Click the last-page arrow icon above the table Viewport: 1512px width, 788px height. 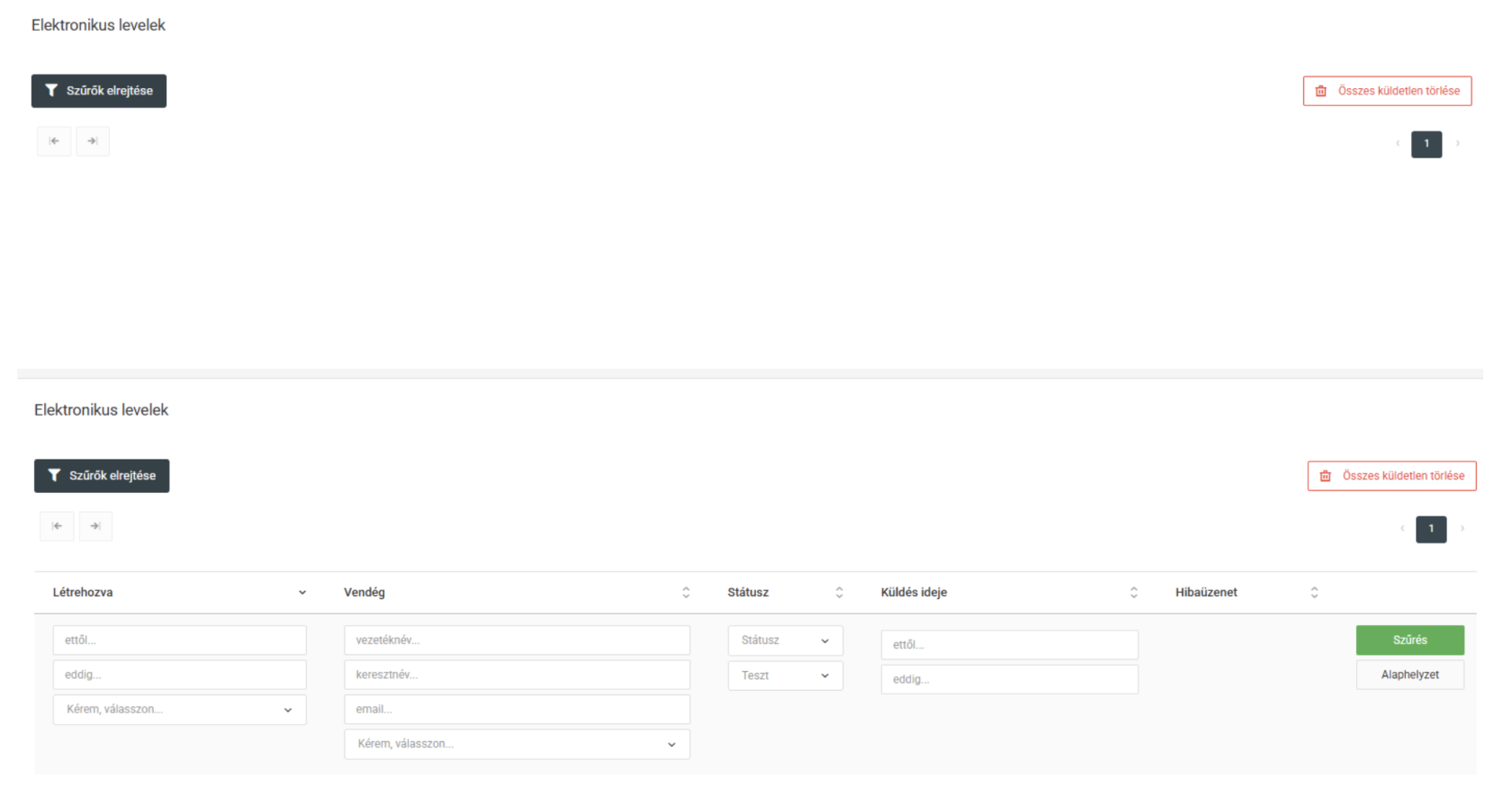tap(95, 526)
